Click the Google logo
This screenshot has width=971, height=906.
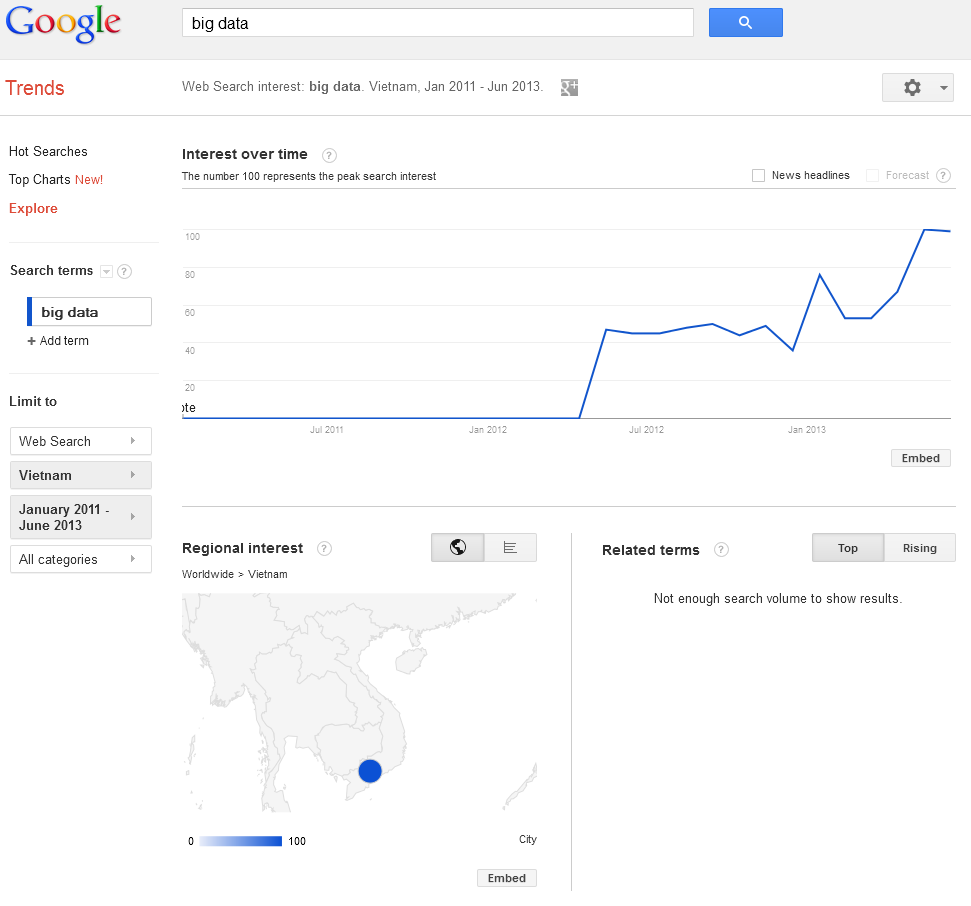point(63,24)
